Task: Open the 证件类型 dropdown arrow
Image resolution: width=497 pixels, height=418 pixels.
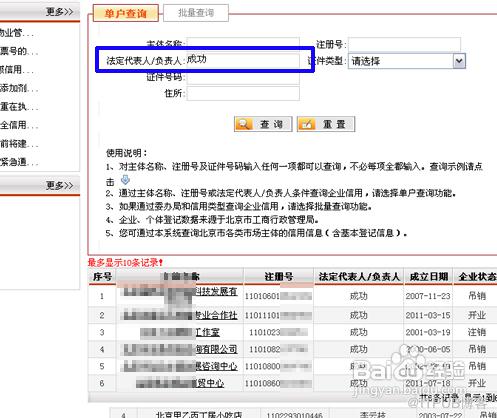Action: 459,61
